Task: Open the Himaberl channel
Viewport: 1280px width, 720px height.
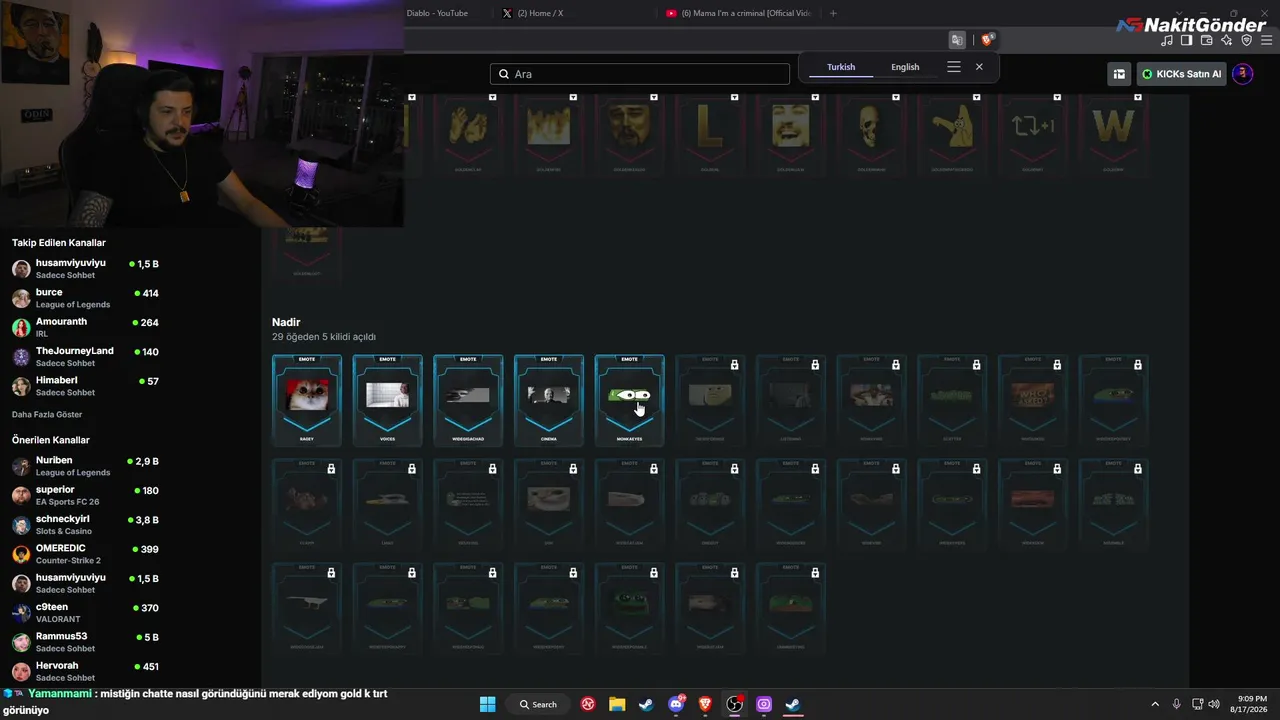Action: [x=85, y=386]
